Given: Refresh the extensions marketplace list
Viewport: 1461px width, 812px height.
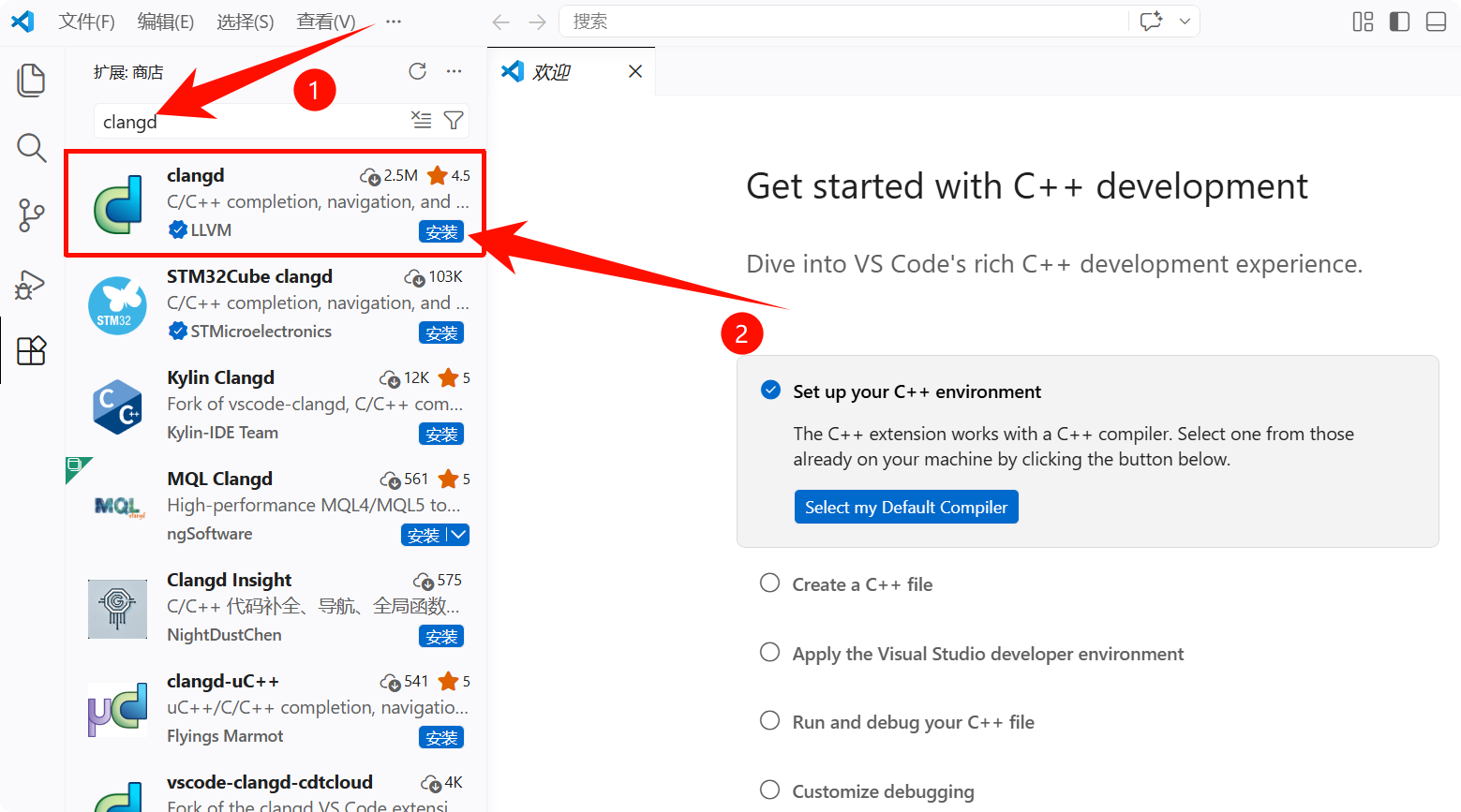Looking at the screenshot, I should tap(417, 71).
